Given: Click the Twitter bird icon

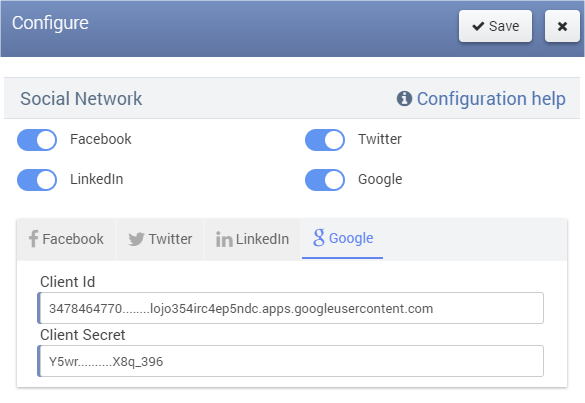Looking at the screenshot, I should point(136,239).
